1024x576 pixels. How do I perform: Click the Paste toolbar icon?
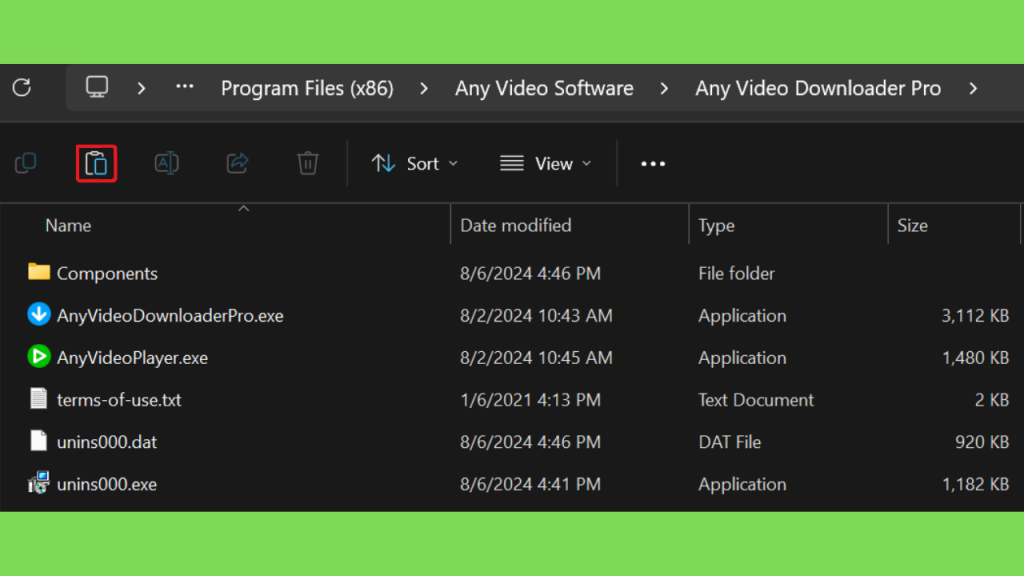coord(96,163)
